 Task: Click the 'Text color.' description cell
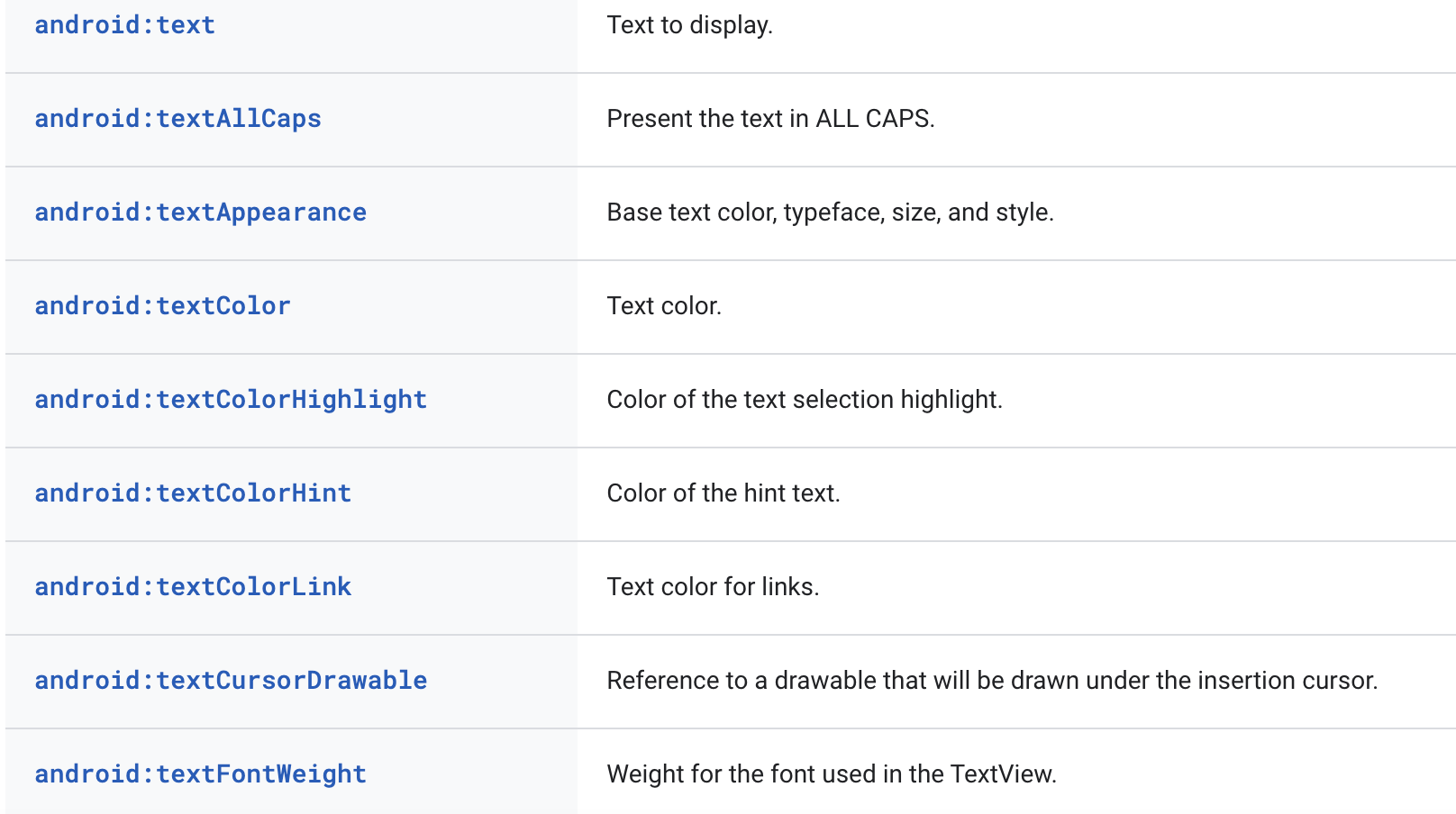[x=664, y=306]
